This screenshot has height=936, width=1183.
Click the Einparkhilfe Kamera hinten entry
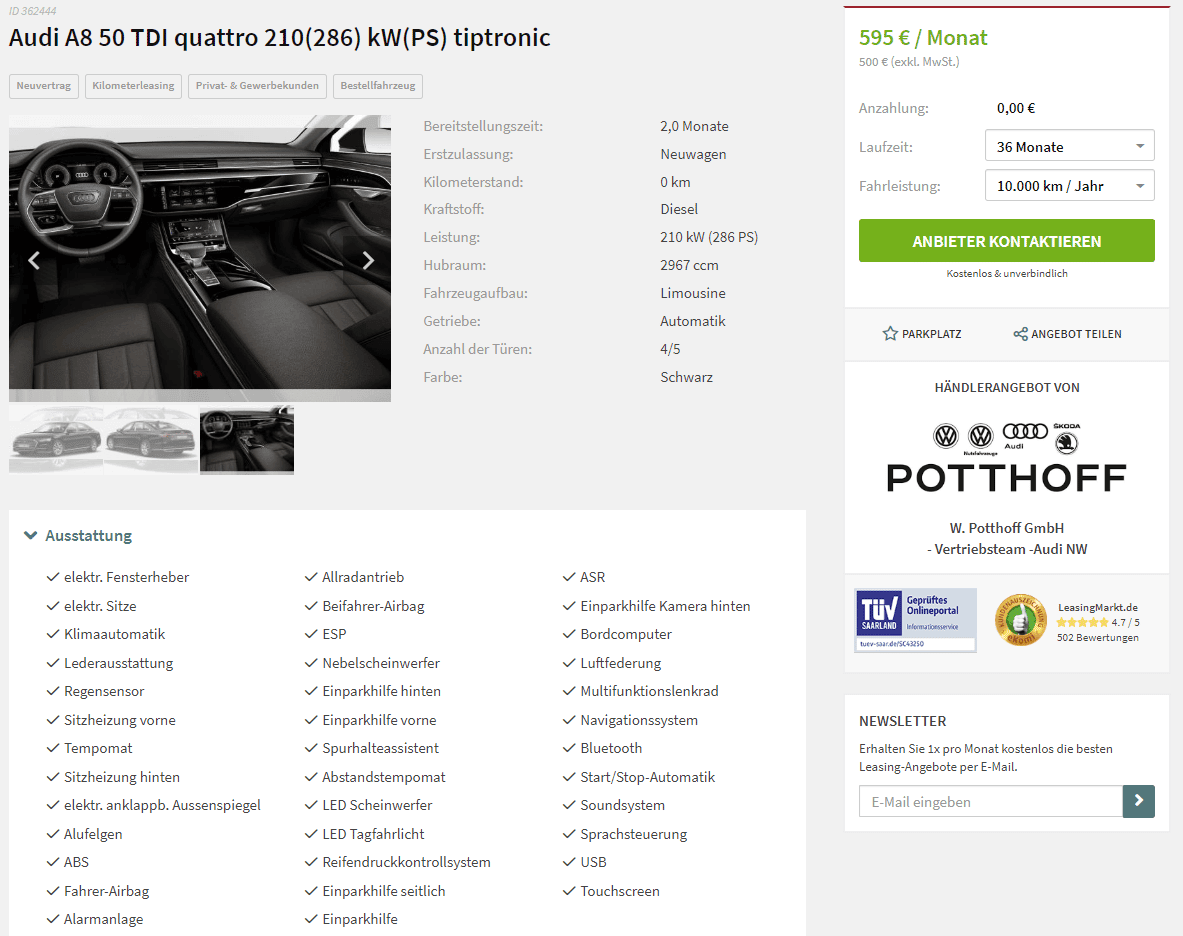point(665,606)
